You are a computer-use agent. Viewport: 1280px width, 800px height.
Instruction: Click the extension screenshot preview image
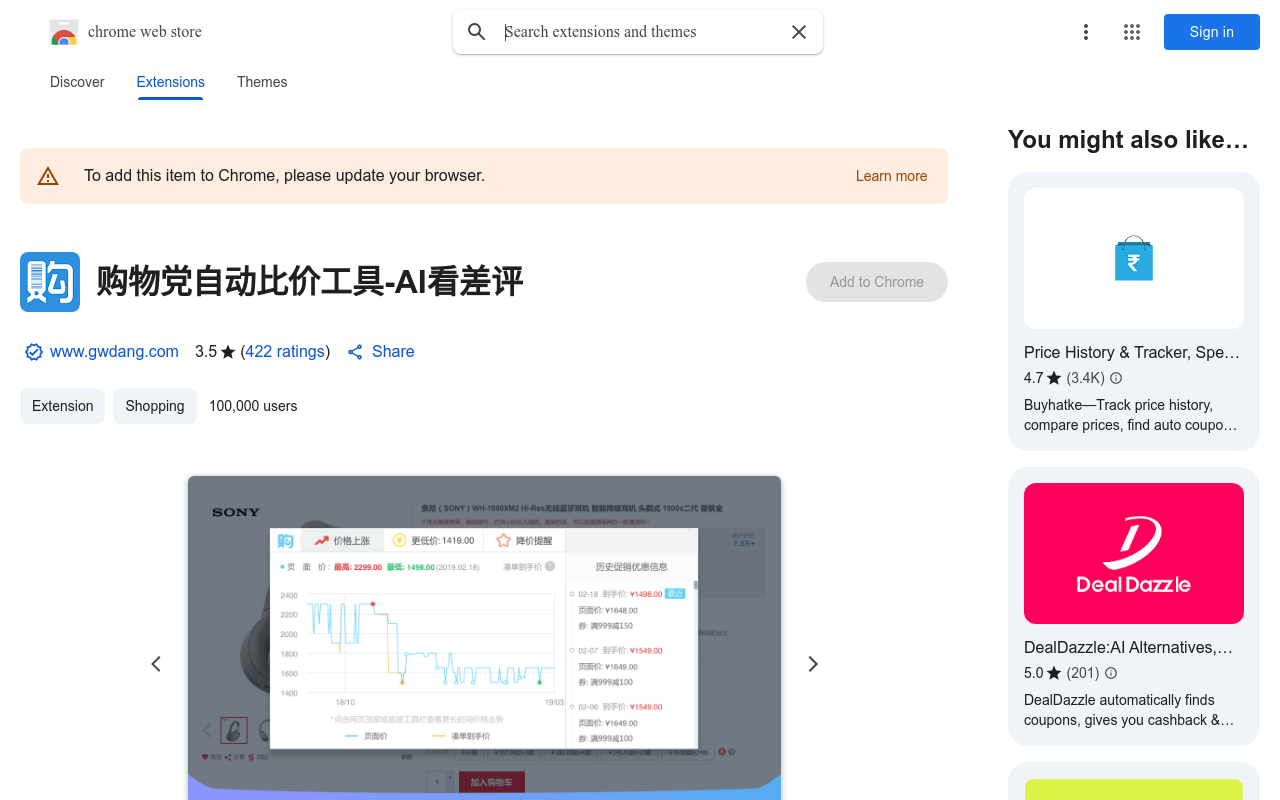tap(484, 638)
